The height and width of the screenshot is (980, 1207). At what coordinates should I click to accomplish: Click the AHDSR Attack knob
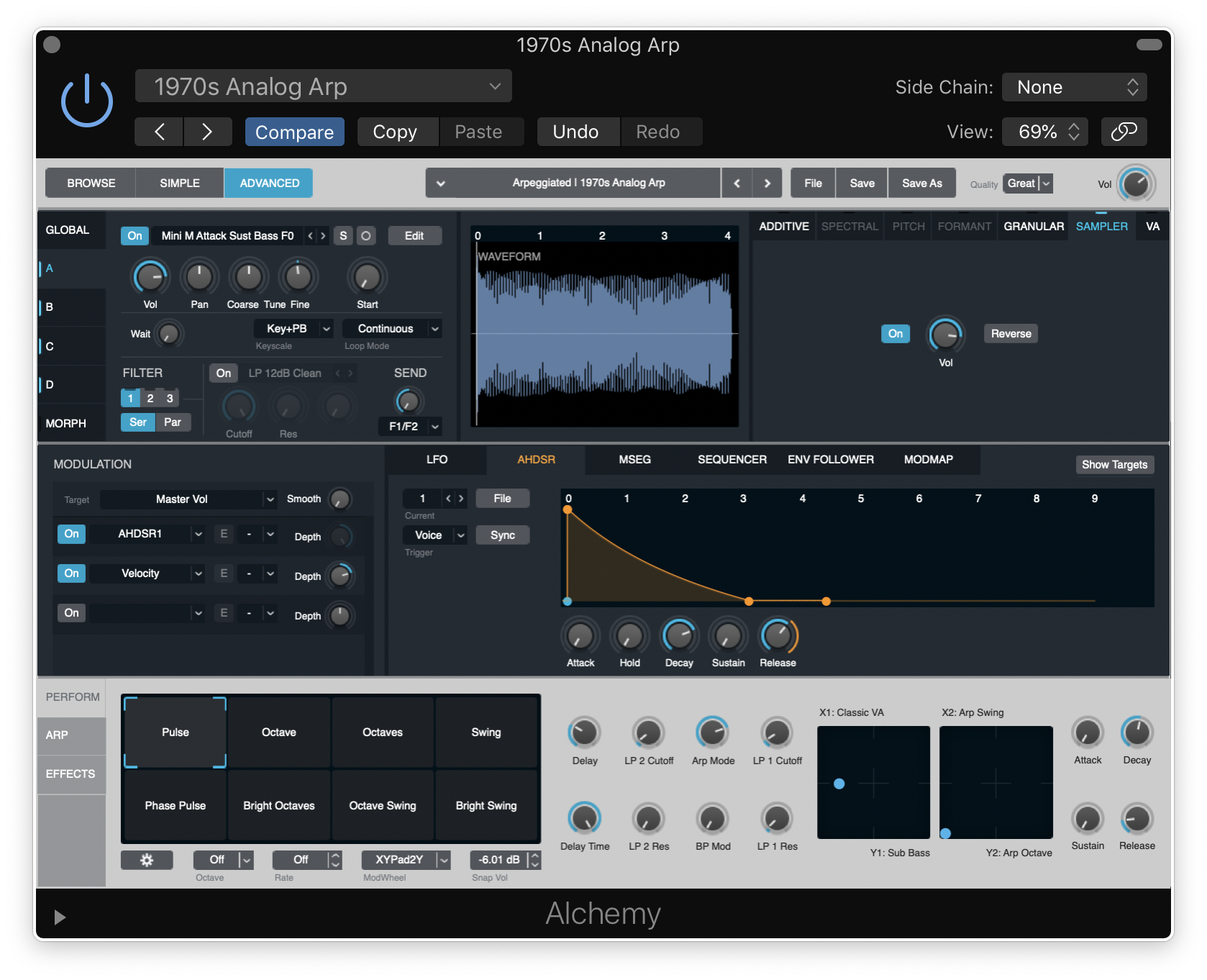pyautogui.click(x=580, y=636)
